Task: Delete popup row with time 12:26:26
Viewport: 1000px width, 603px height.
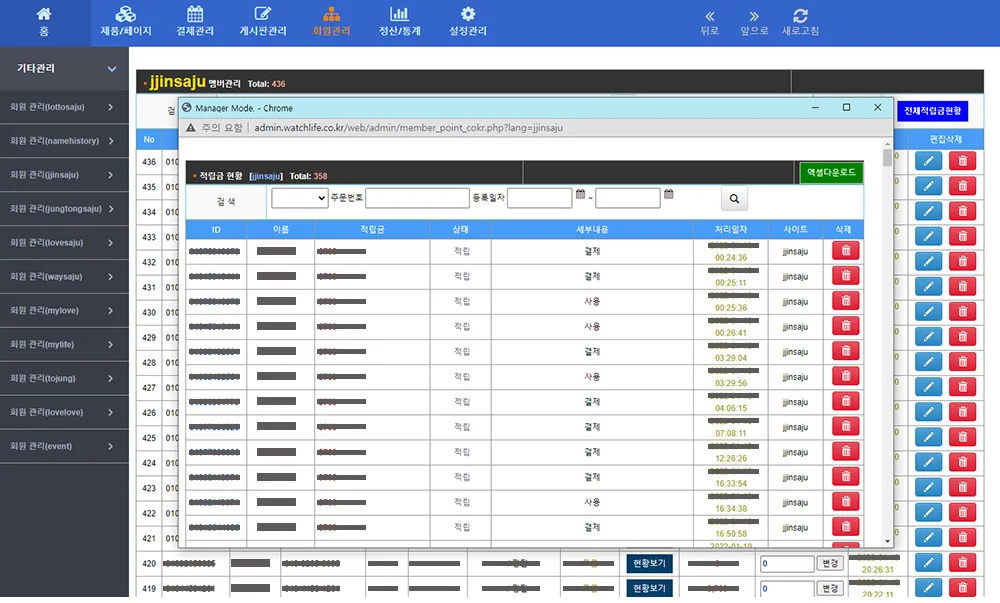Action: [x=846, y=451]
